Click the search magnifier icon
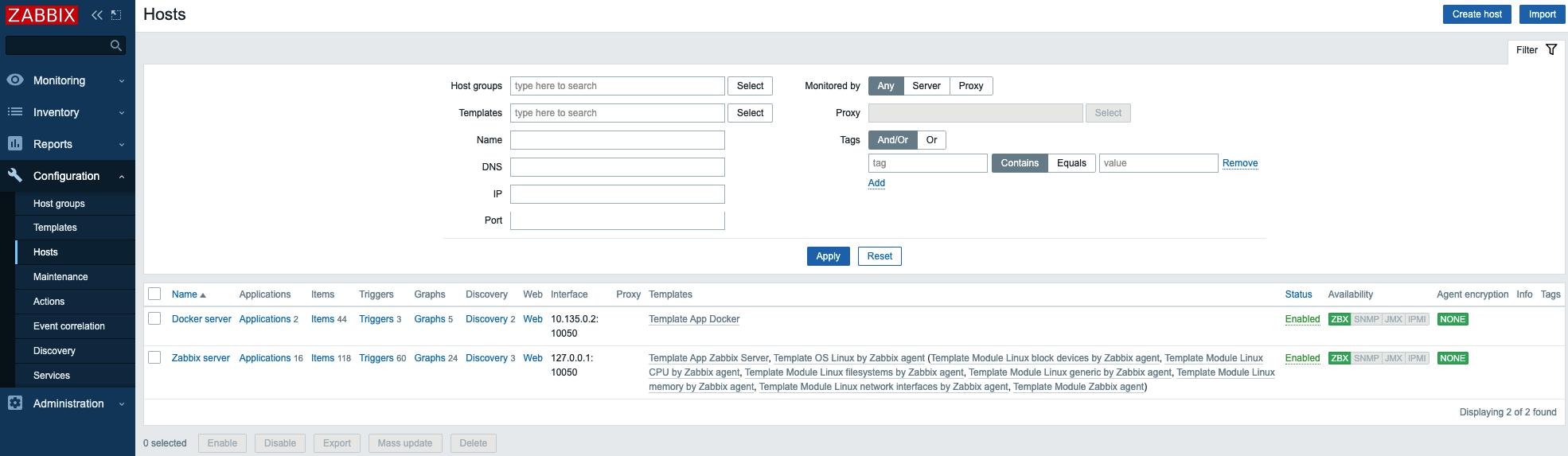The width and height of the screenshot is (1568, 456). [x=115, y=46]
